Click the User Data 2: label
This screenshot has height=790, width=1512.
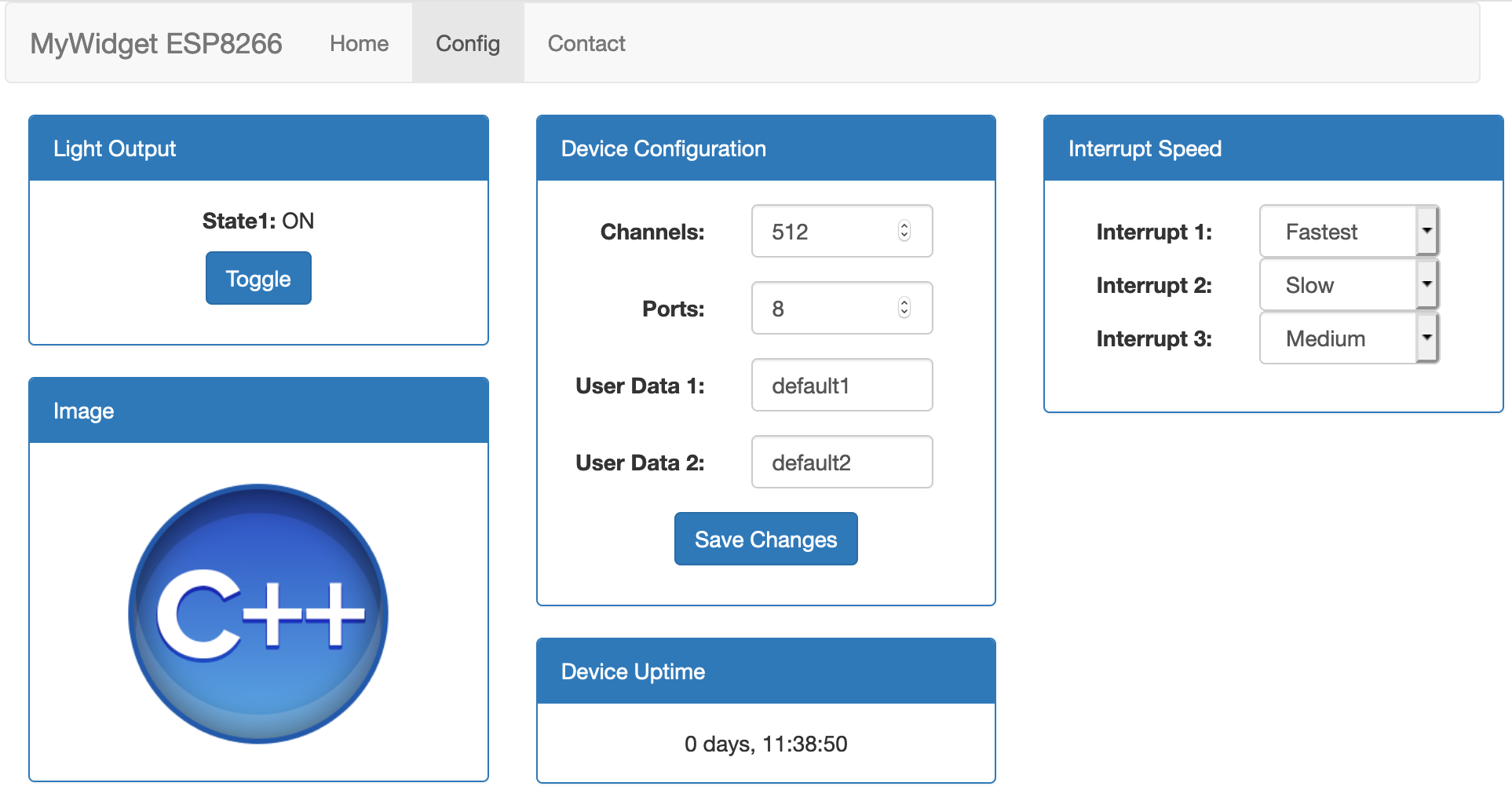[640, 463]
